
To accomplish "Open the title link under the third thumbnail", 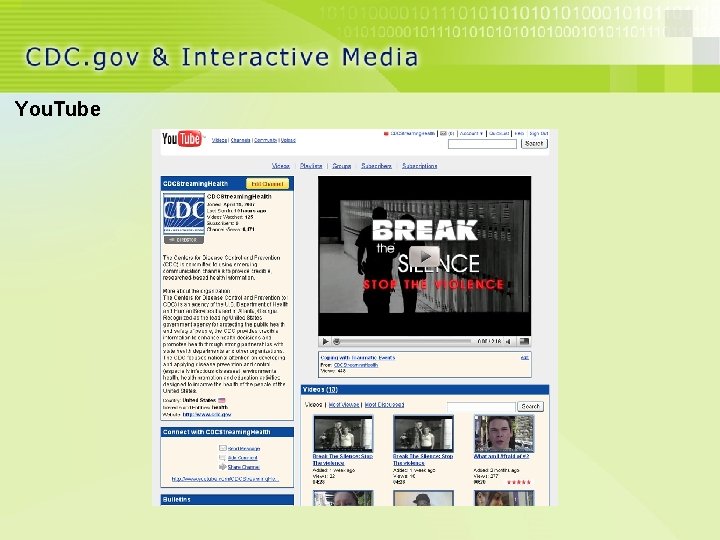I will click(x=501, y=456).
